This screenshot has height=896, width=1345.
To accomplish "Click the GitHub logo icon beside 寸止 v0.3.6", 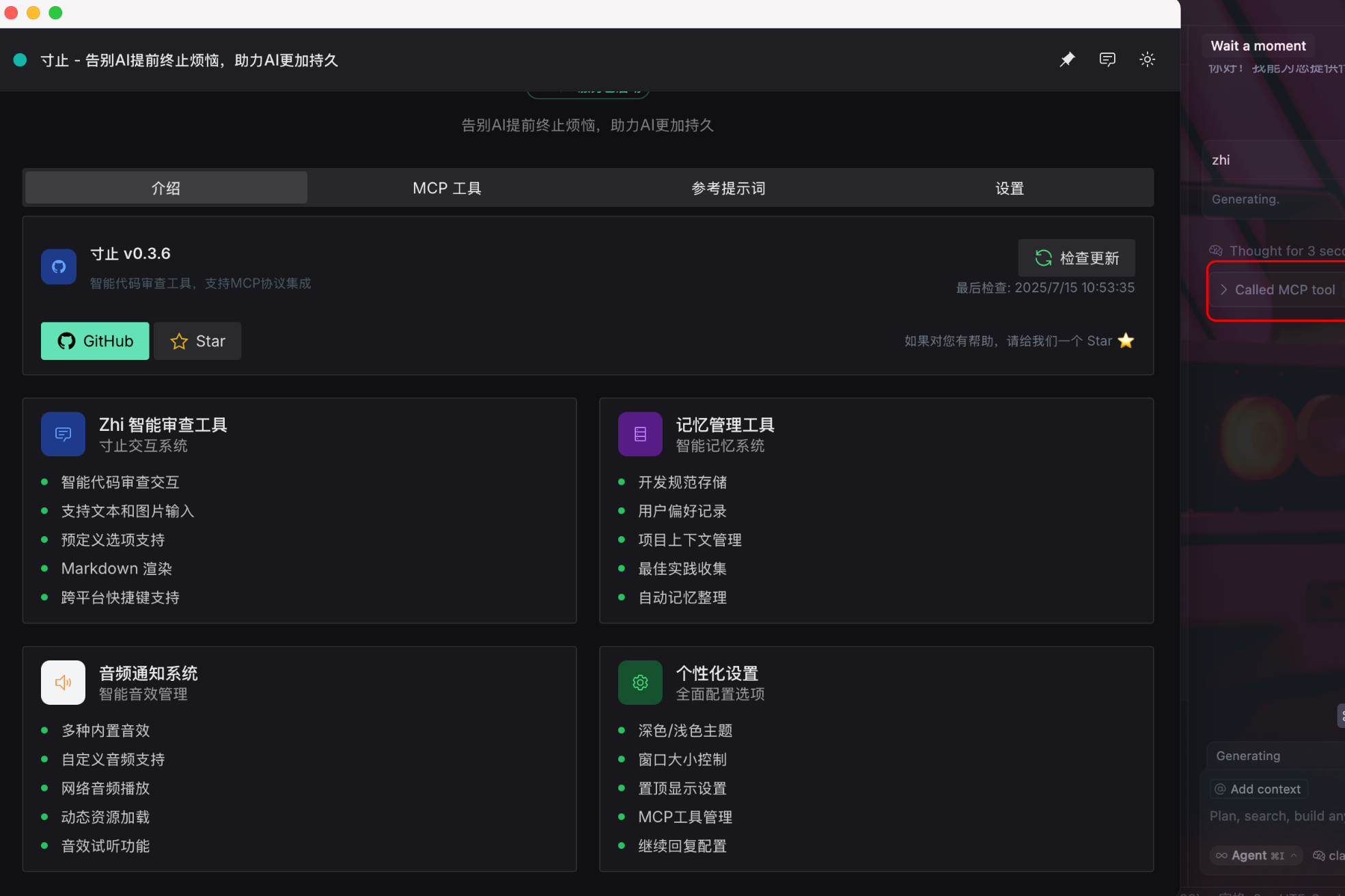I will 59,266.
